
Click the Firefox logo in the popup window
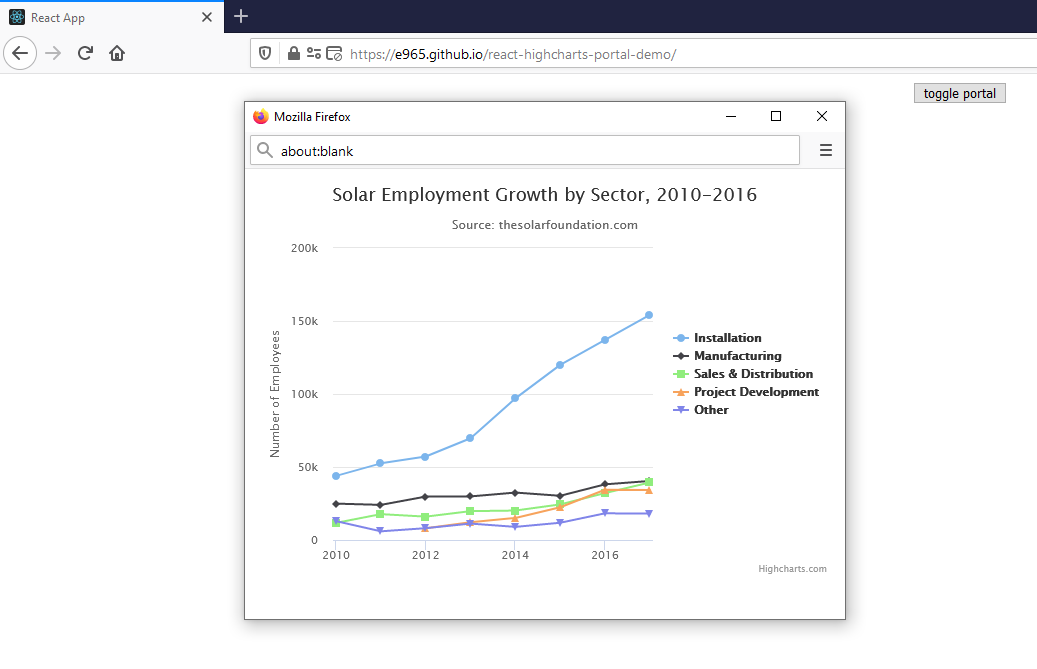click(261, 116)
